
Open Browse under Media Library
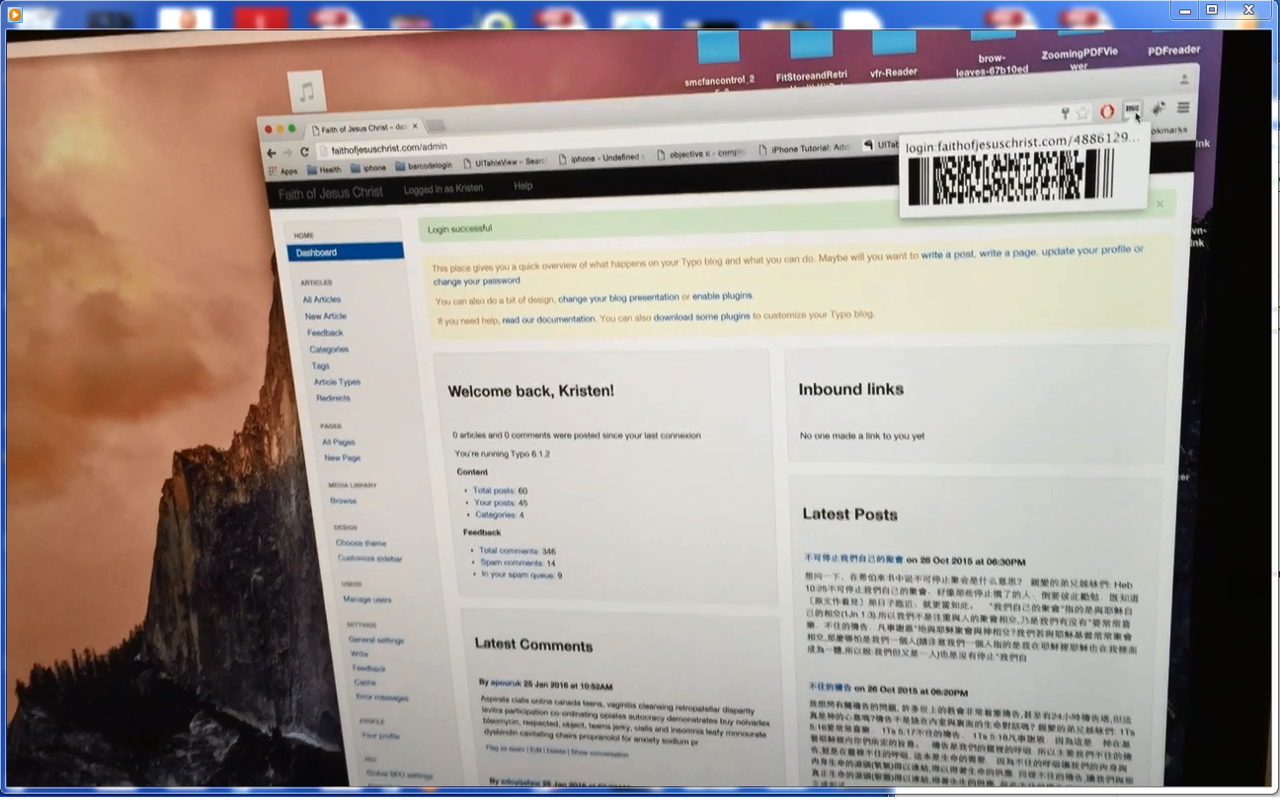pyautogui.click(x=343, y=501)
